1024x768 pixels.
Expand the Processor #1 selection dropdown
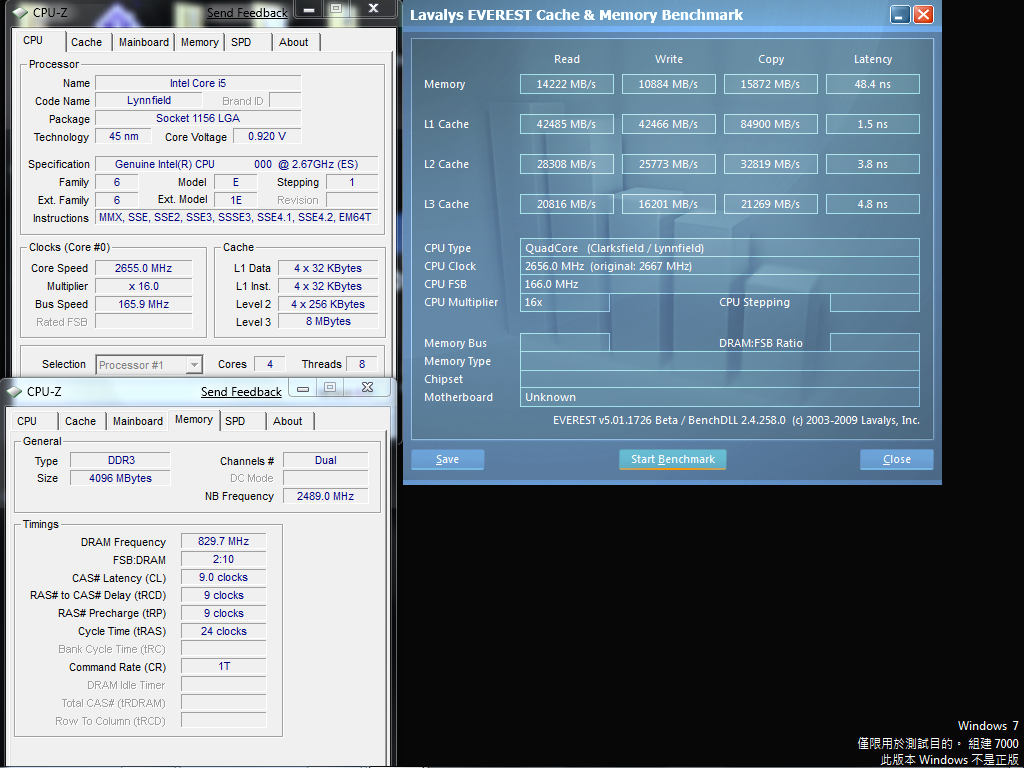193,364
